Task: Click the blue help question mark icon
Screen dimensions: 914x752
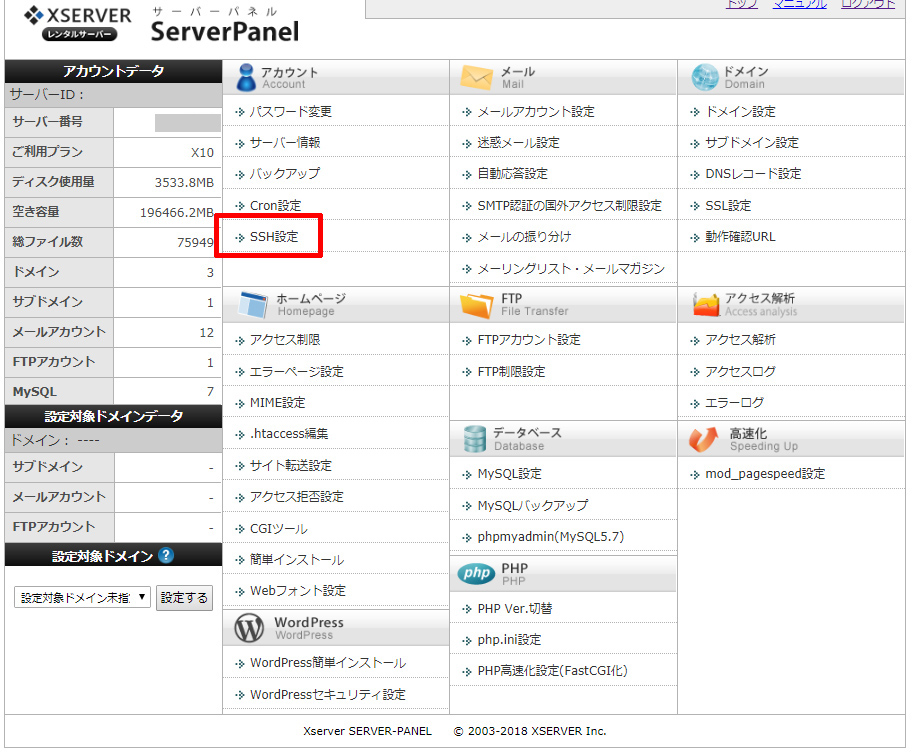Action: coord(166,555)
